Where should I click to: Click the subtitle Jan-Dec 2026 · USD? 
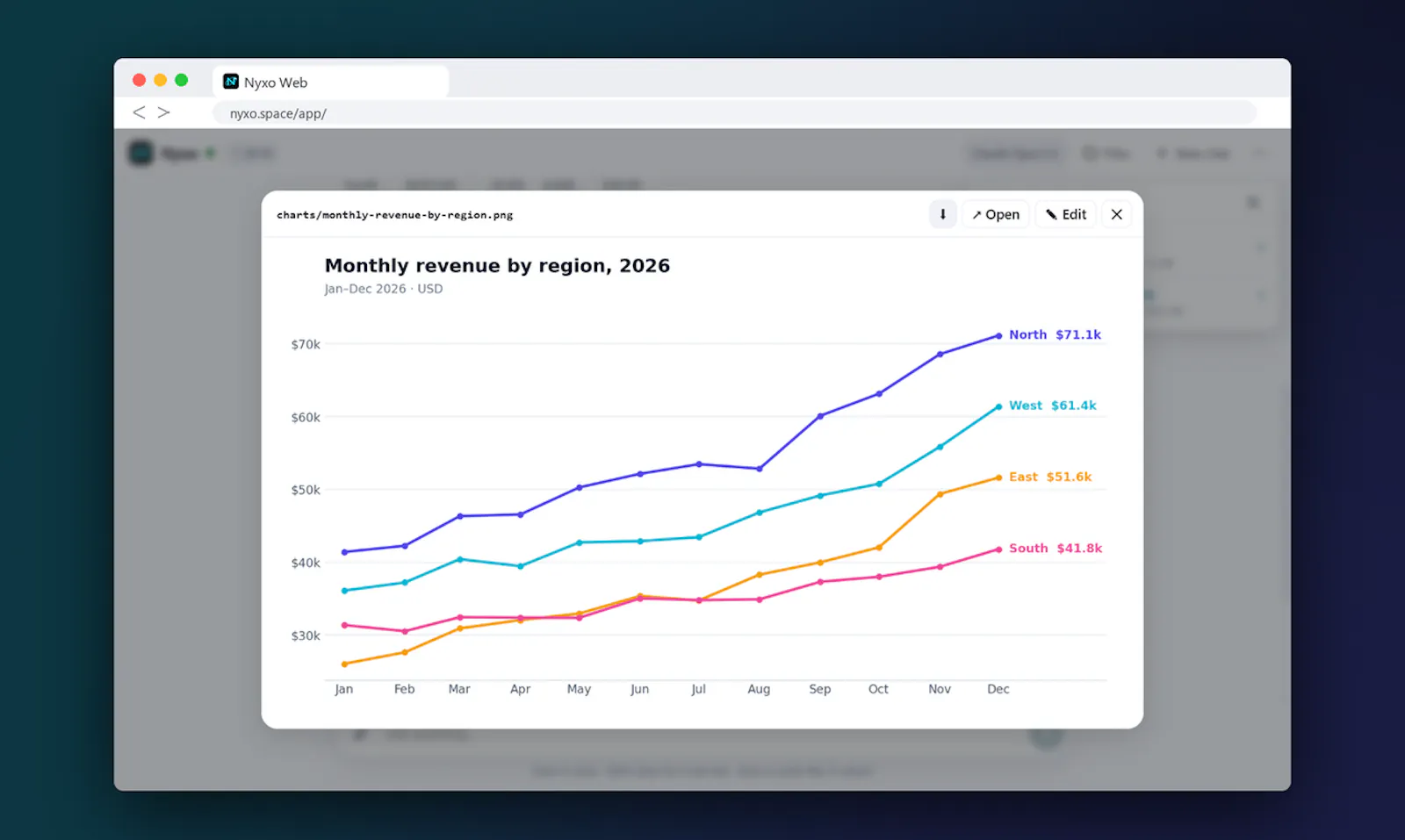(384, 289)
